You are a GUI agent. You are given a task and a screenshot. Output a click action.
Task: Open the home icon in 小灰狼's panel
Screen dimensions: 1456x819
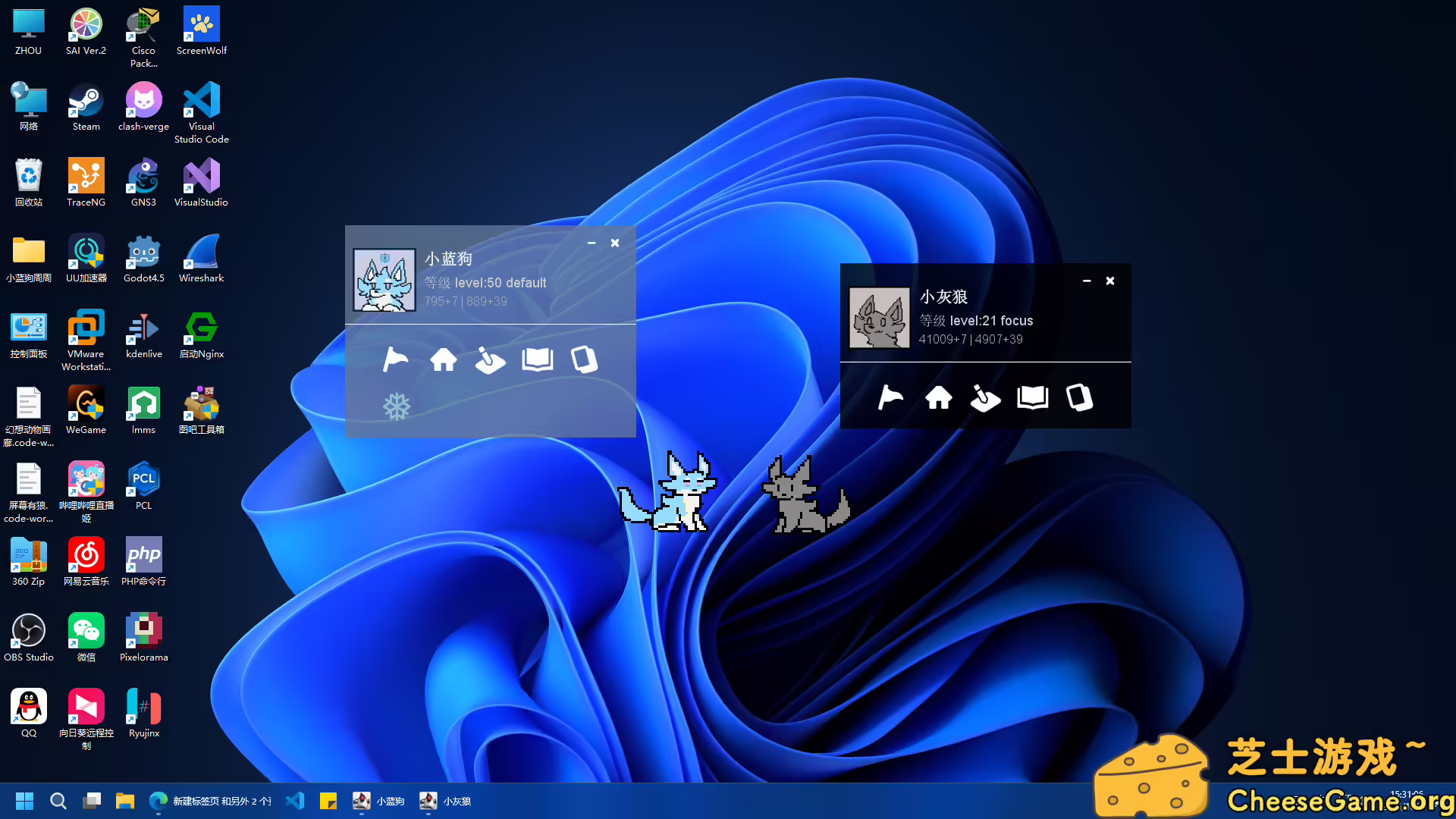click(939, 397)
